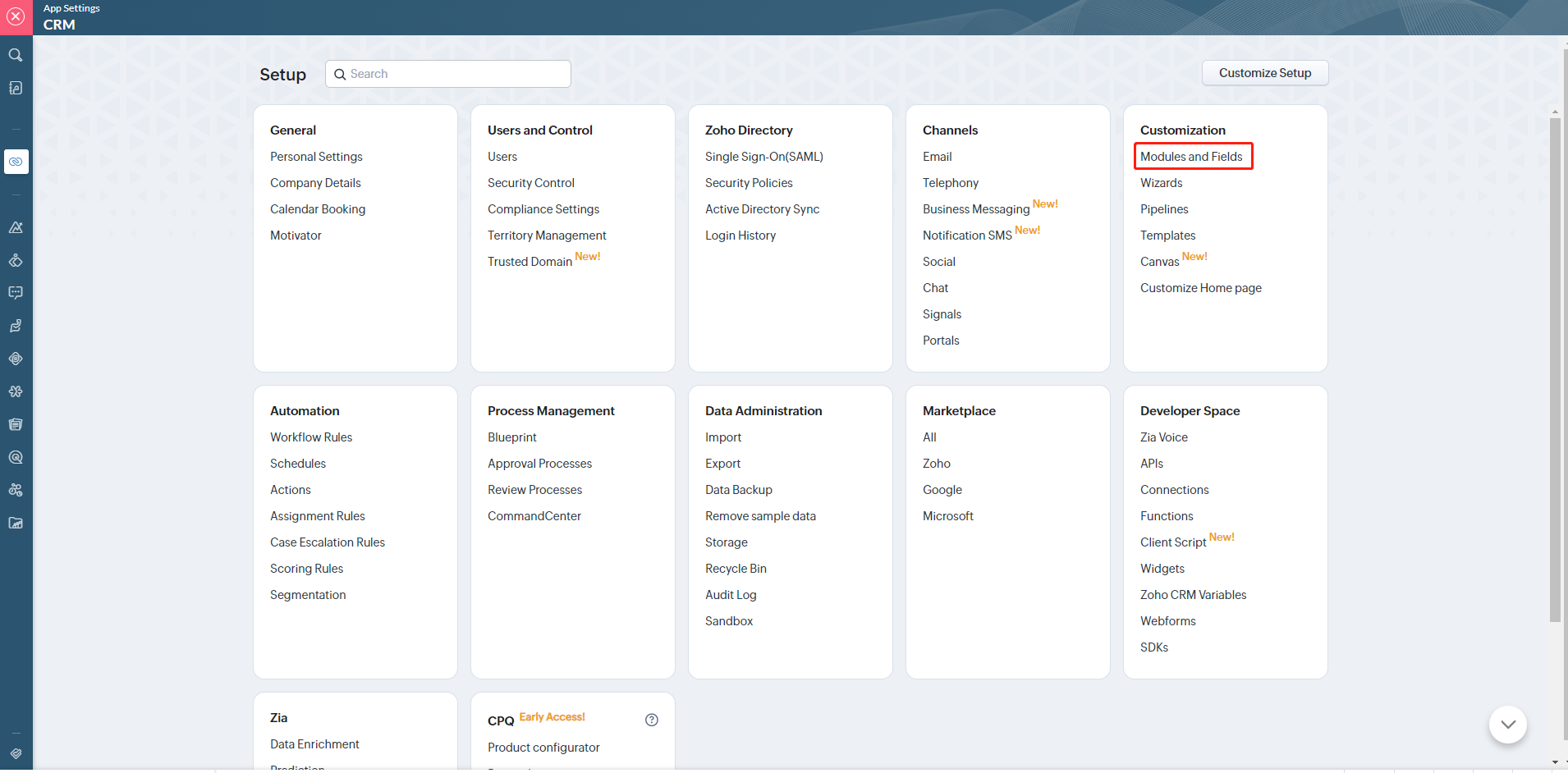
Task: Open Client Script in Developer Space
Action: (1173, 542)
